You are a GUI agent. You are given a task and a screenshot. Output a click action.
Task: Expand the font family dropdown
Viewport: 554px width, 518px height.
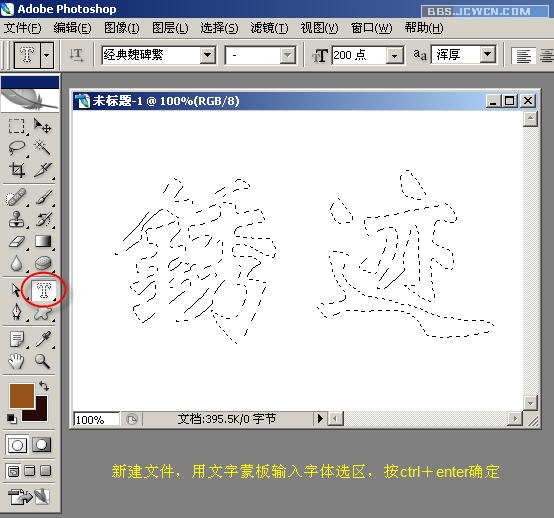[207, 55]
